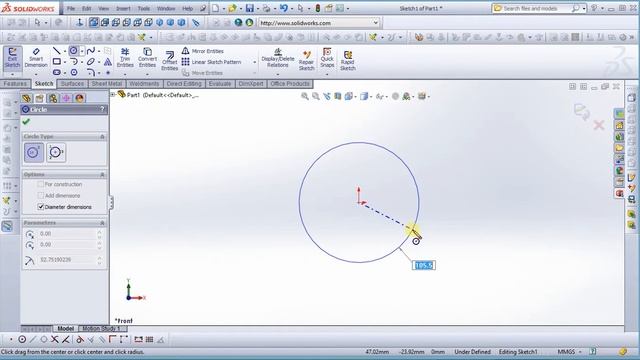Switch to the Model tab

click(65, 329)
